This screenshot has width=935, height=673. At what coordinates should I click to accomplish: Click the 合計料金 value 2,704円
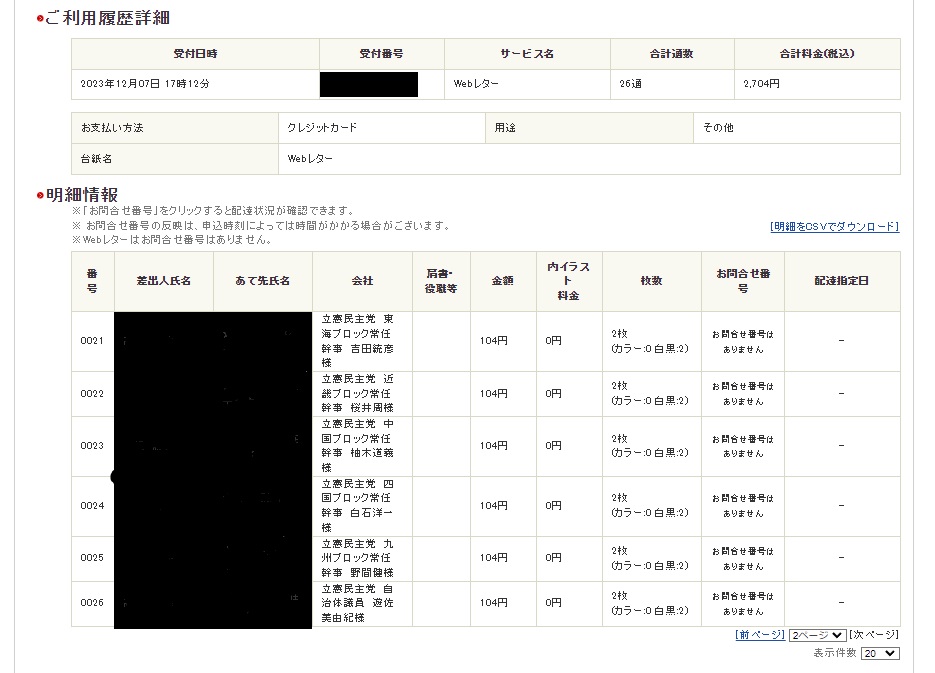tap(762, 84)
